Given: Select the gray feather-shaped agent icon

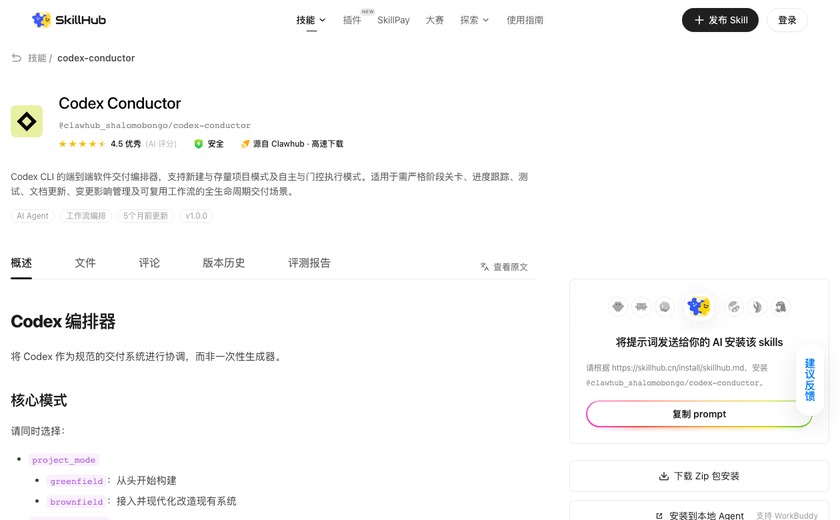Looking at the screenshot, I should [x=757, y=307].
